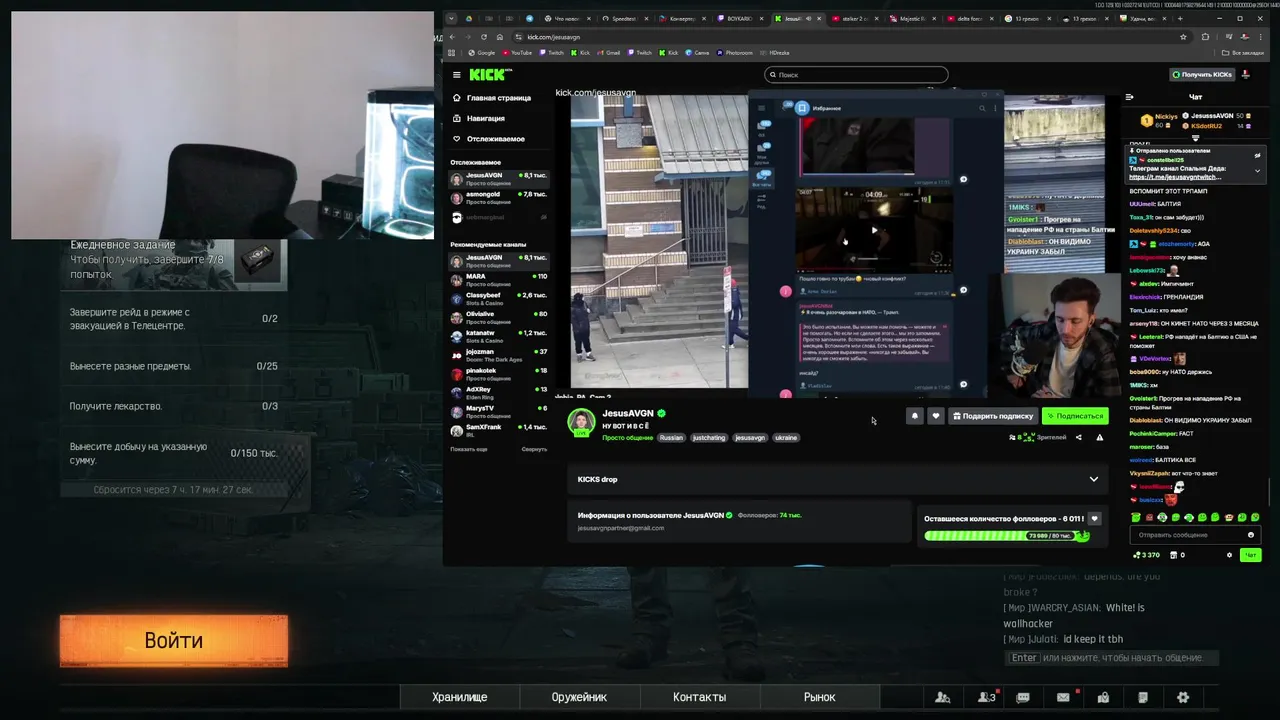
Task: Open the Kick hamburger menu icon
Action: (x=456, y=75)
